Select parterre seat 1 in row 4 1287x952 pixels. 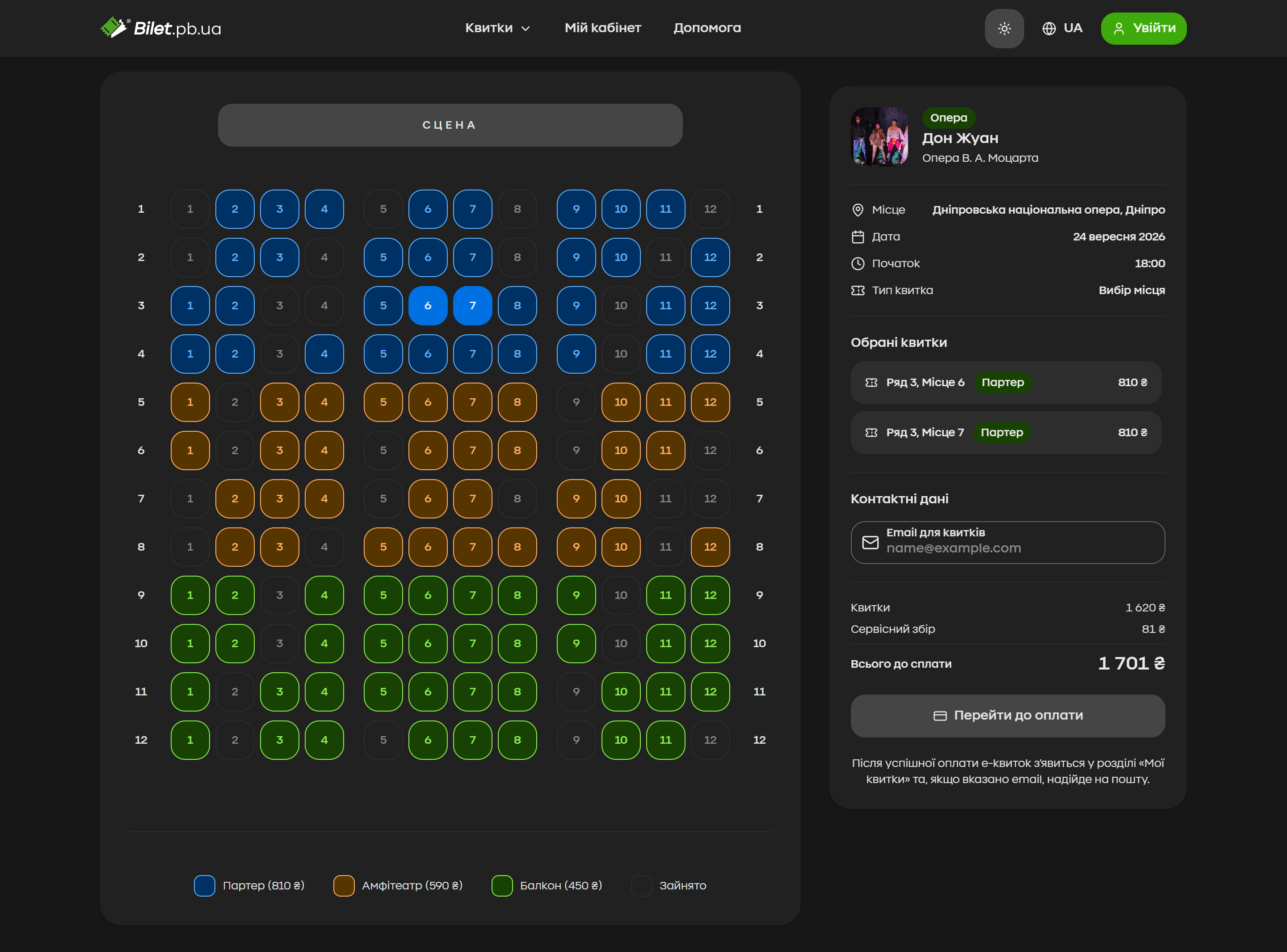pyautogui.click(x=190, y=354)
